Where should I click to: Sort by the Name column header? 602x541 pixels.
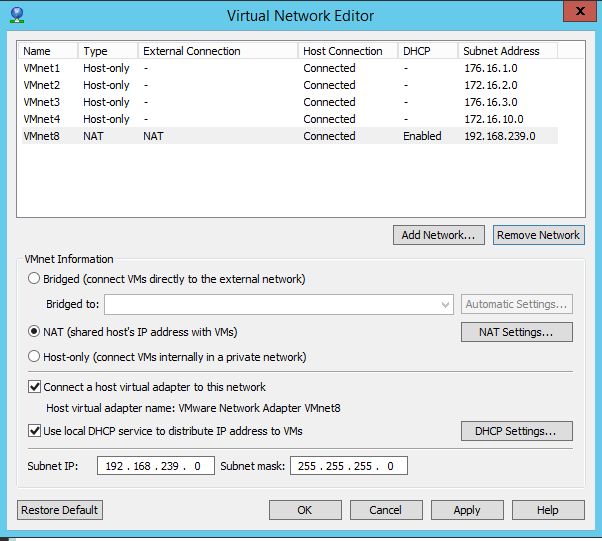tap(48, 51)
